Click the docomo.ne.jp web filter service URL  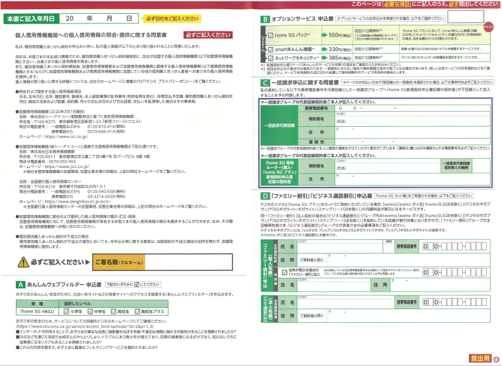85,327
